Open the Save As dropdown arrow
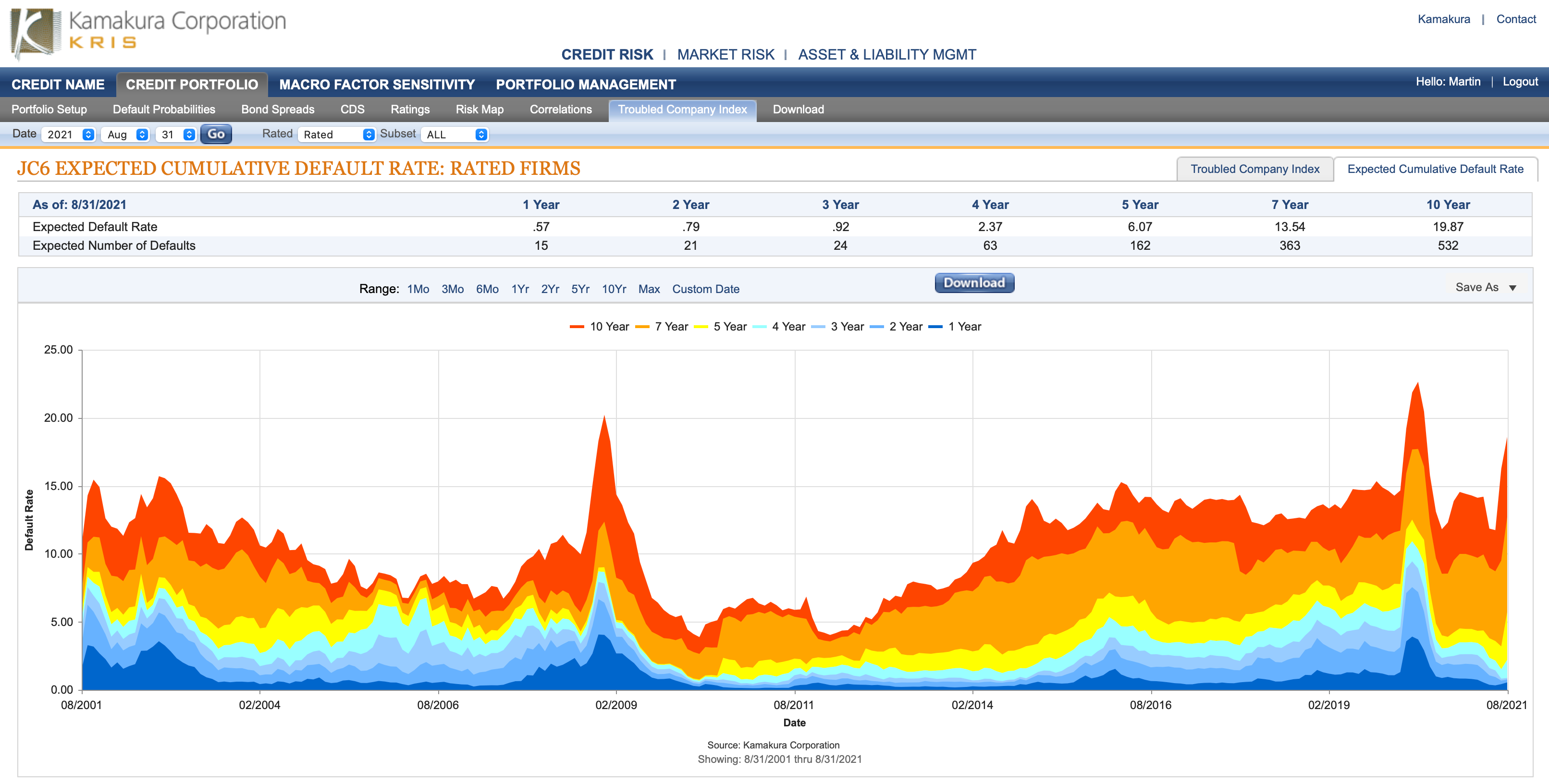The width and height of the screenshot is (1549, 784). (x=1512, y=288)
